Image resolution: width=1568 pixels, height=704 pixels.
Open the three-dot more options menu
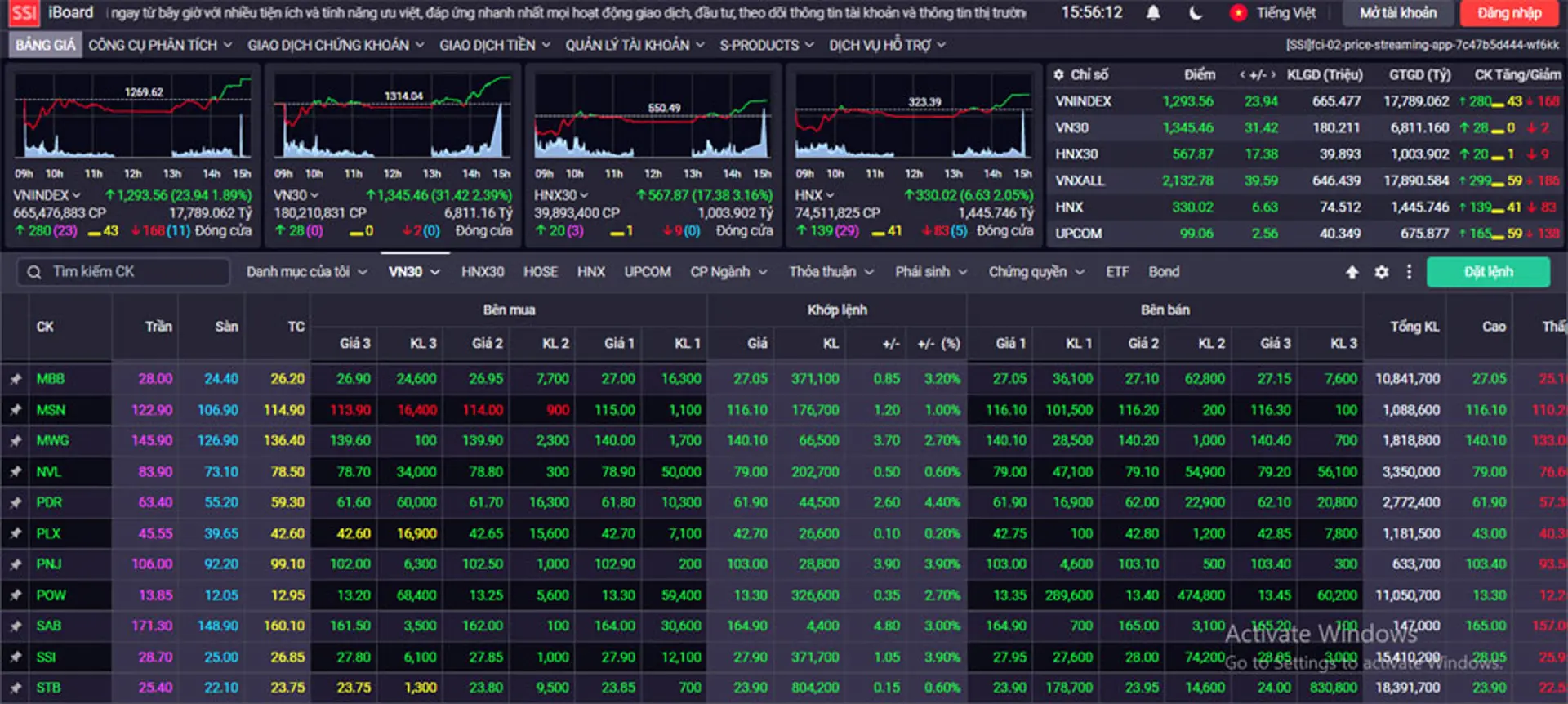1409,272
